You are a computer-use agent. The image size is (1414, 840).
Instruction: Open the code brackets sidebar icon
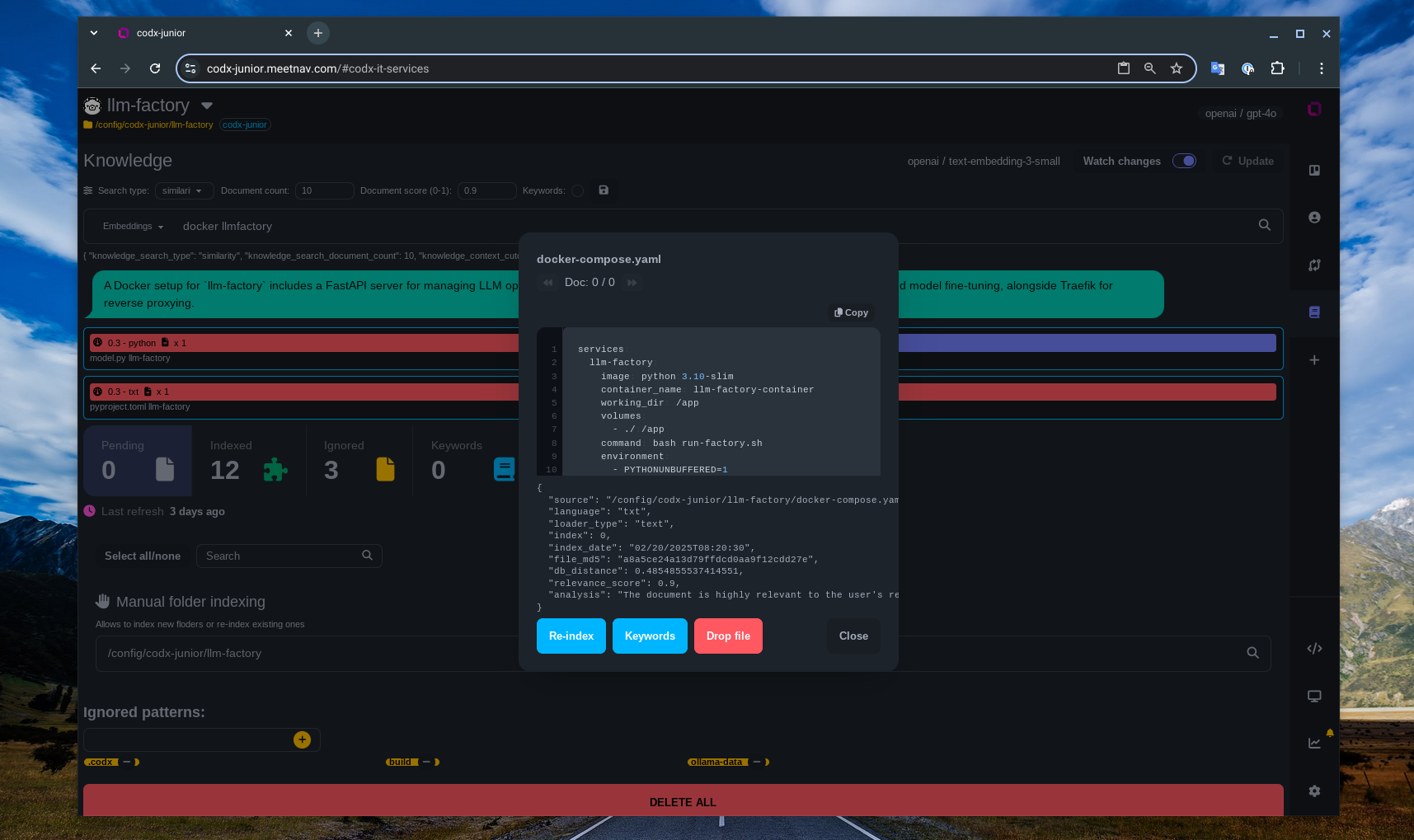[x=1314, y=649]
